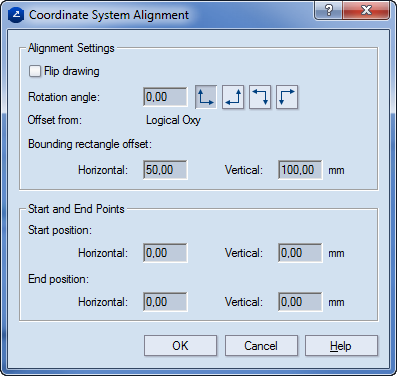Select the top-right origin axis orientation icon
This screenshot has height=376, width=397.
click(260, 97)
